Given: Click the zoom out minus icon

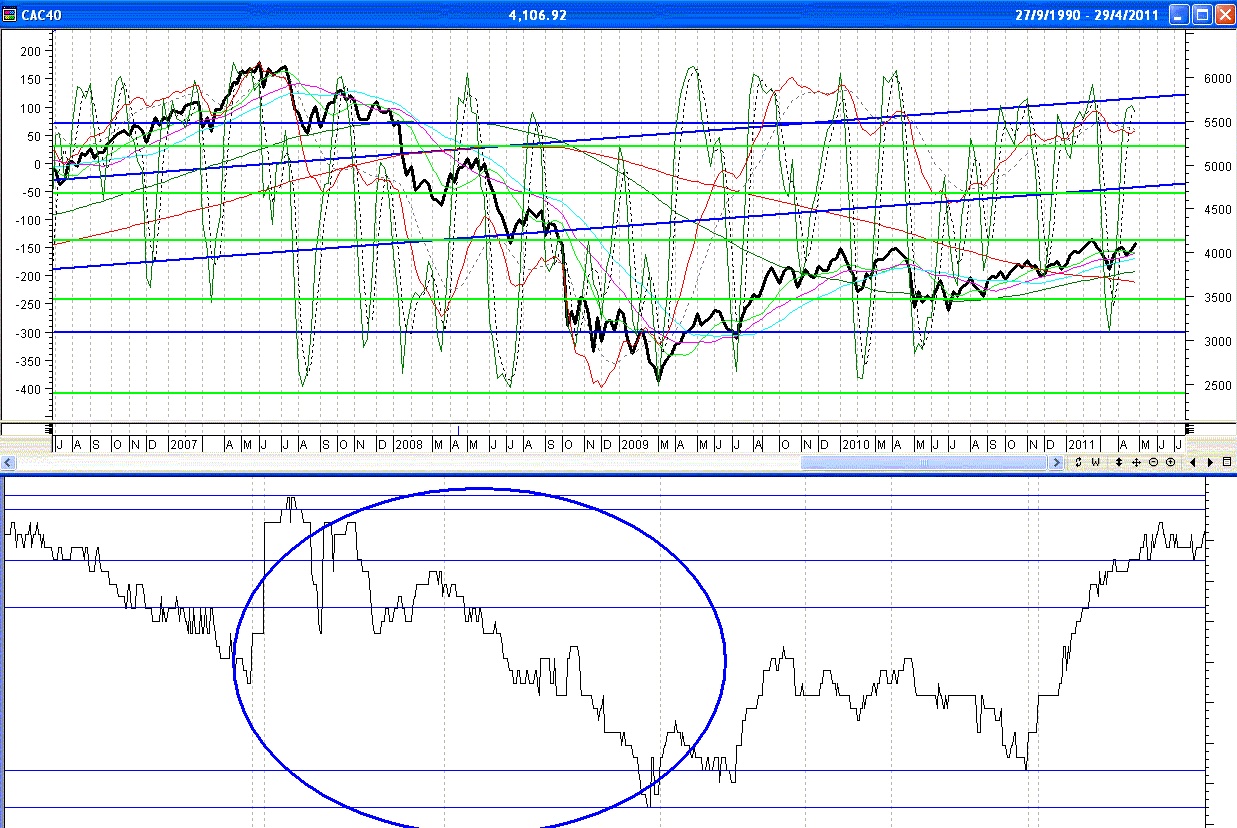Looking at the screenshot, I should [x=1153, y=462].
